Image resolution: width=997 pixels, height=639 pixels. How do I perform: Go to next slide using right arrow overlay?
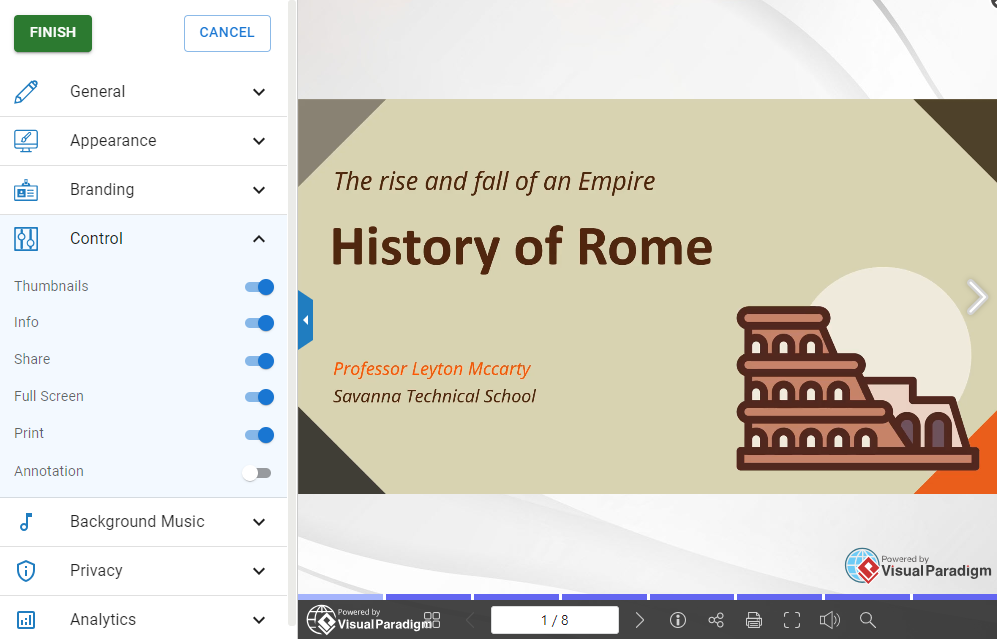(976, 296)
